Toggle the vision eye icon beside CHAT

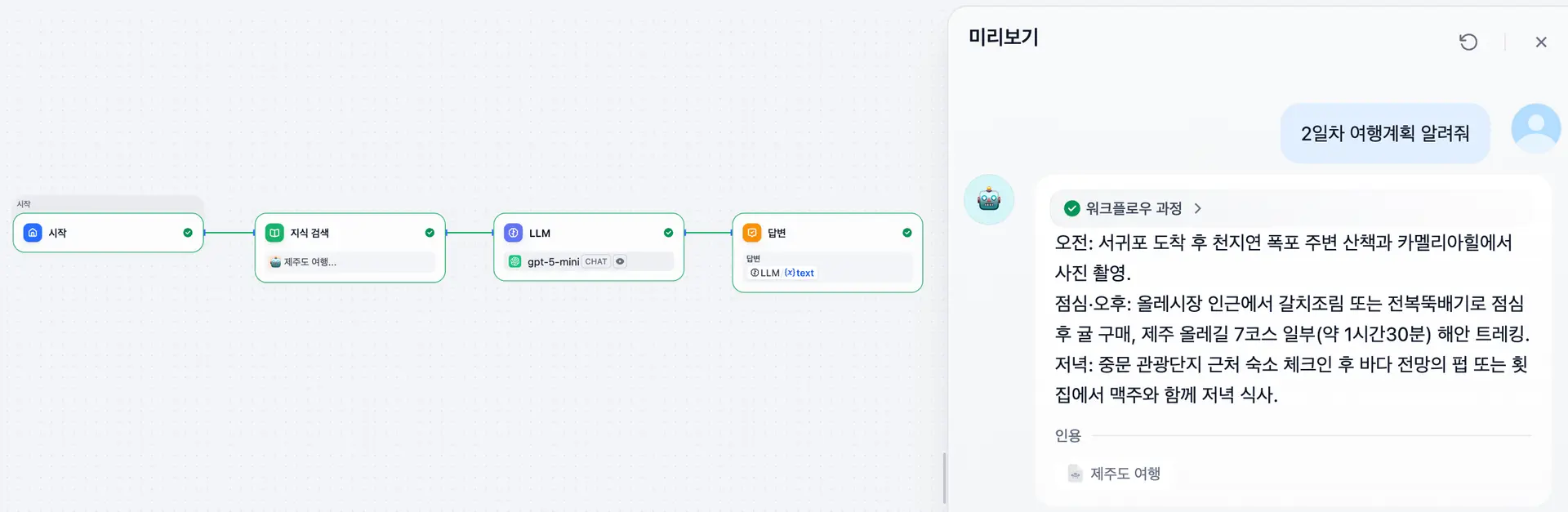click(621, 261)
